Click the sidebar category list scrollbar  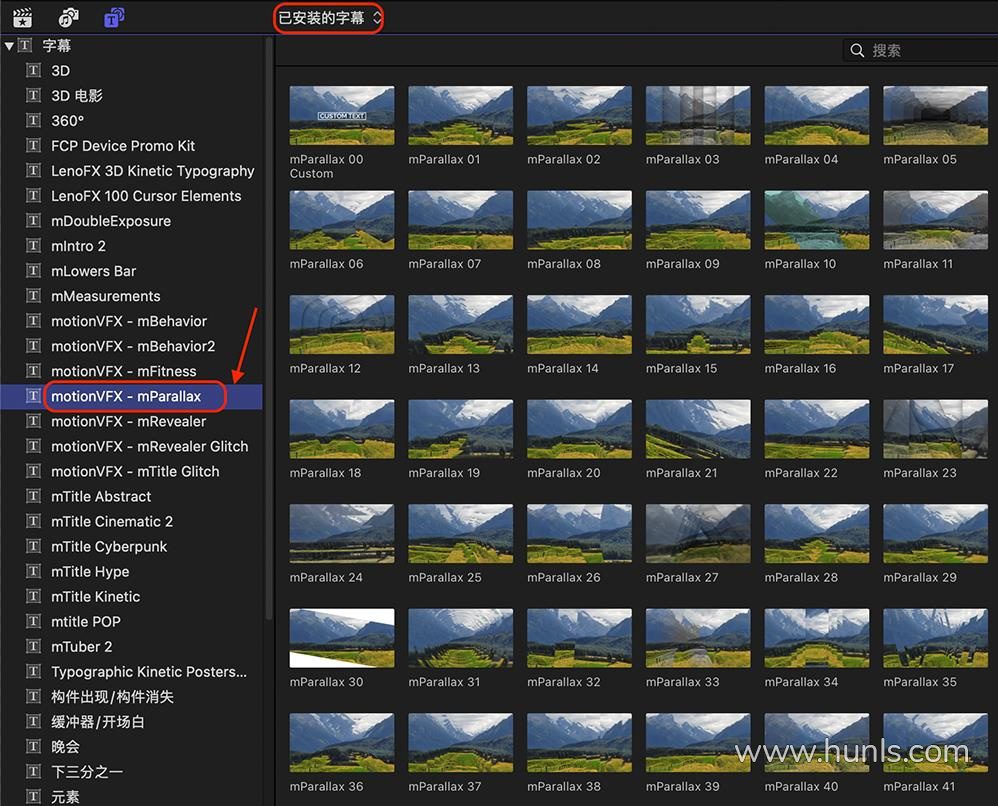coord(269,328)
